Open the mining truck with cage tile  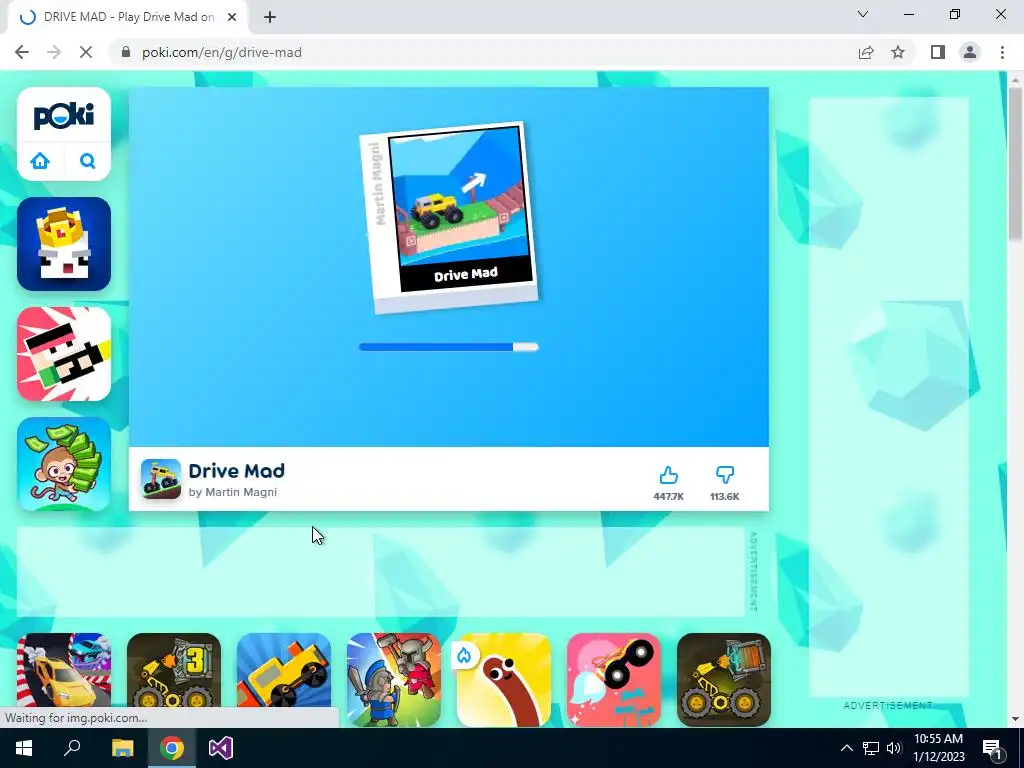[724, 679]
